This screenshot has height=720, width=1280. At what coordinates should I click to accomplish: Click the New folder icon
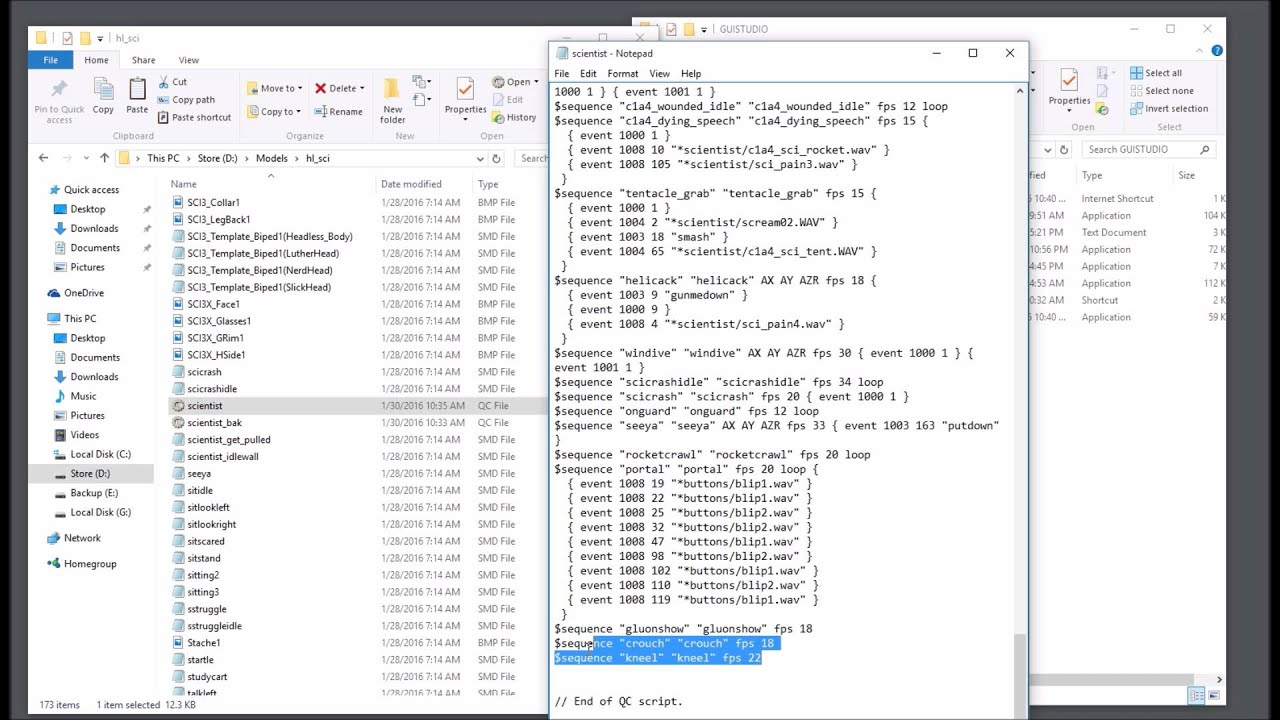point(392,88)
